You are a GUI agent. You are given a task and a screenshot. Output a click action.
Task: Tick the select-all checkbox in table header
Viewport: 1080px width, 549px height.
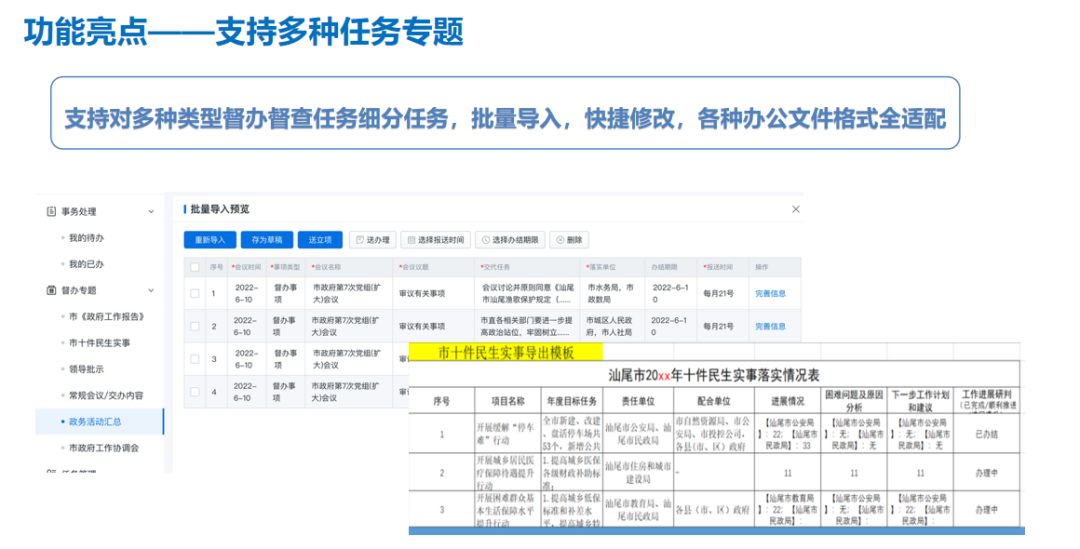[x=195, y=267]
